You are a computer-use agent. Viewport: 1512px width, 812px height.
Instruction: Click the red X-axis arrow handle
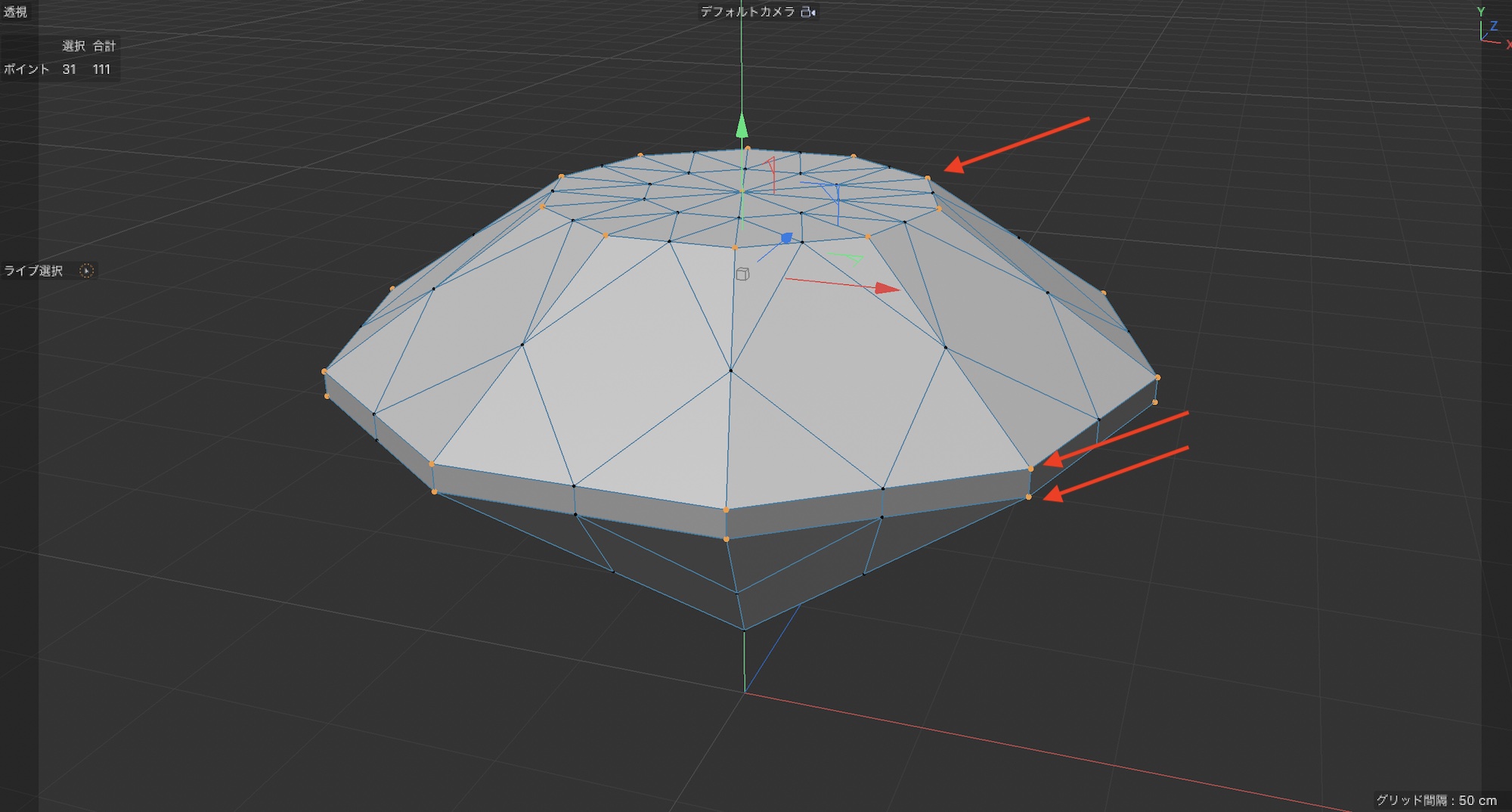(x=887, y=288)
